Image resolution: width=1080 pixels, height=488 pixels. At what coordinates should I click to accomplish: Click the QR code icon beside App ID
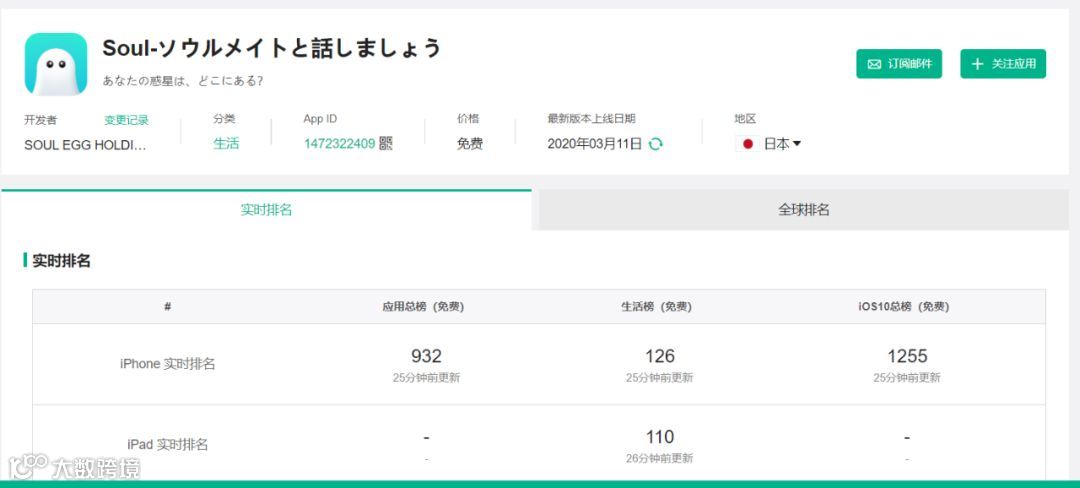[386, 143]
